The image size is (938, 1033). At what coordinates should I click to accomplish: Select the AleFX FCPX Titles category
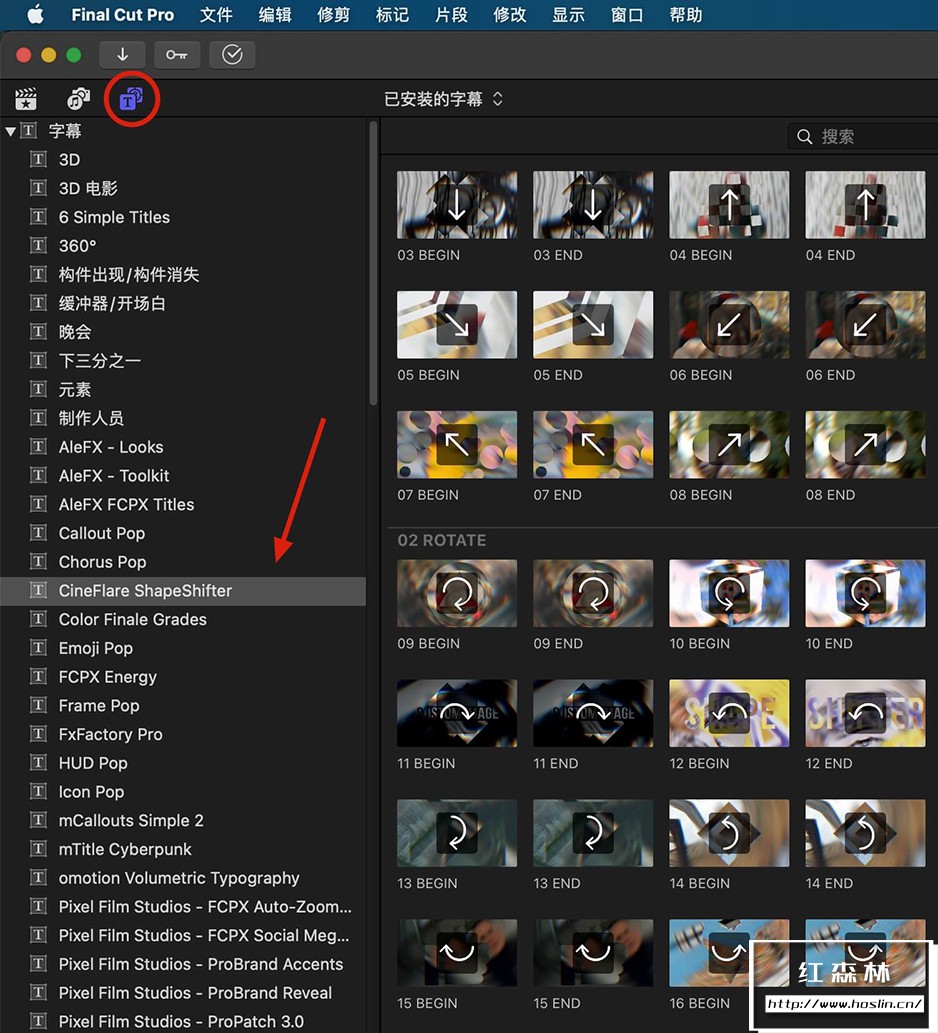[183, 505]
